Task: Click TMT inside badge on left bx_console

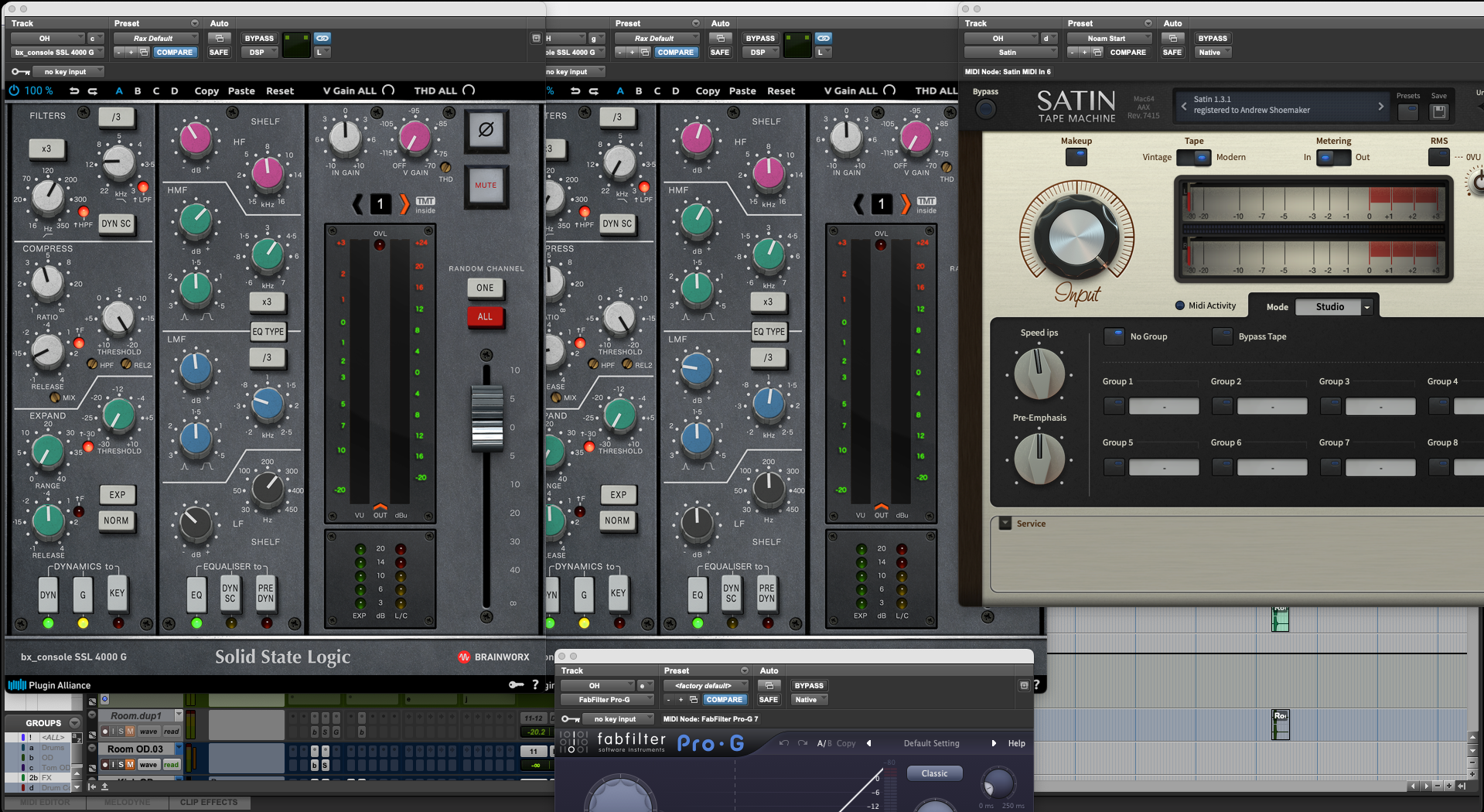Action: [x=425, y=205]
